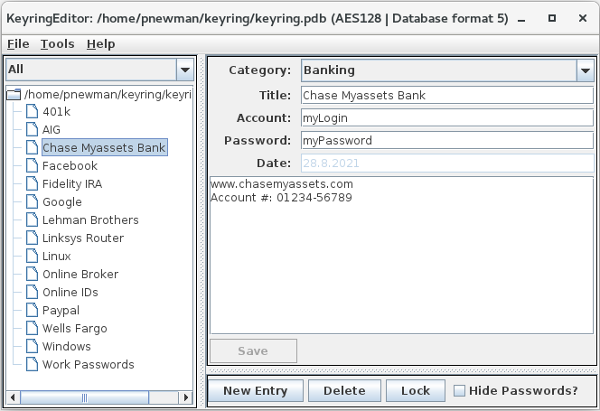The image size is (600, 411).
Task: Select the Fidelity IRA entry
Action: coord(71,184)
